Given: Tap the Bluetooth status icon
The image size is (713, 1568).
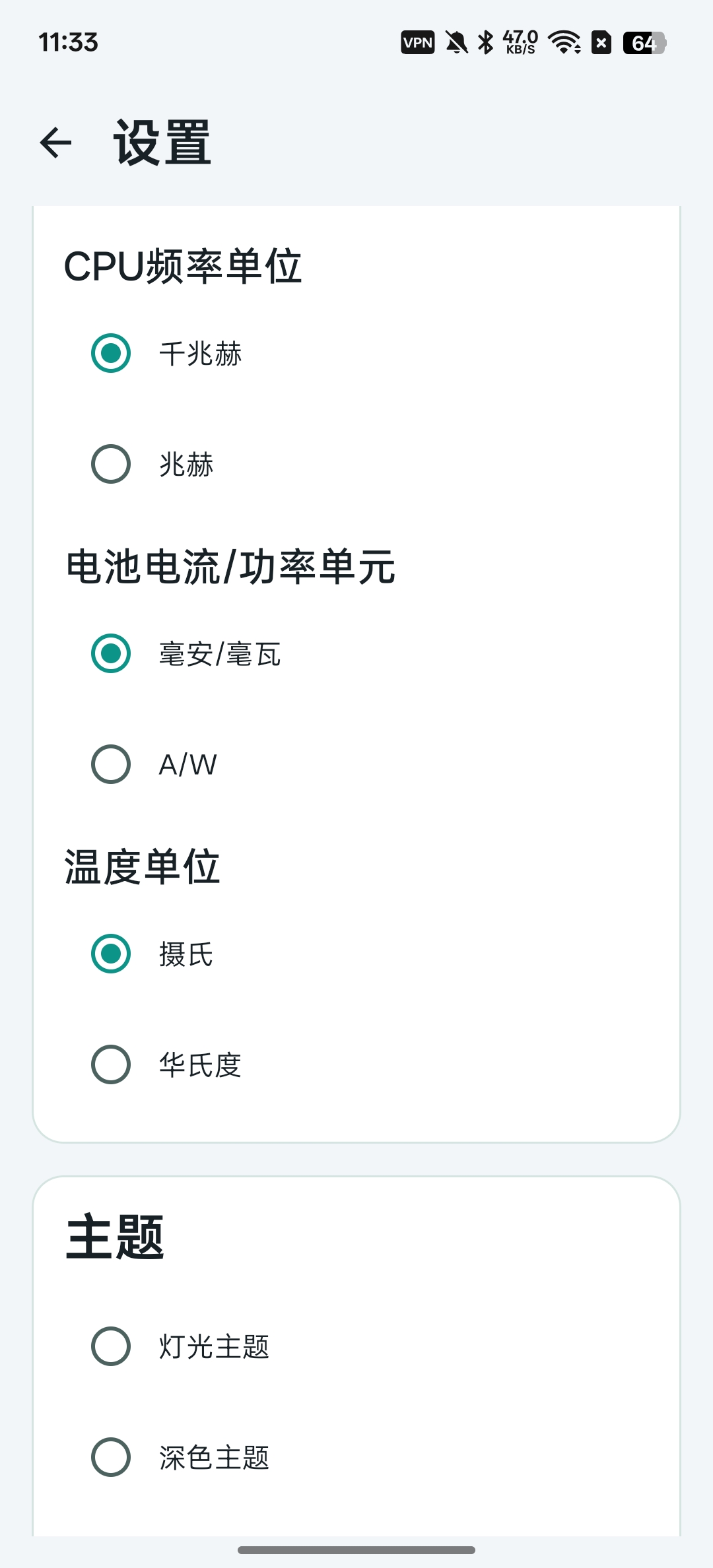Looking at the screenshot, I should coord(486,43).
